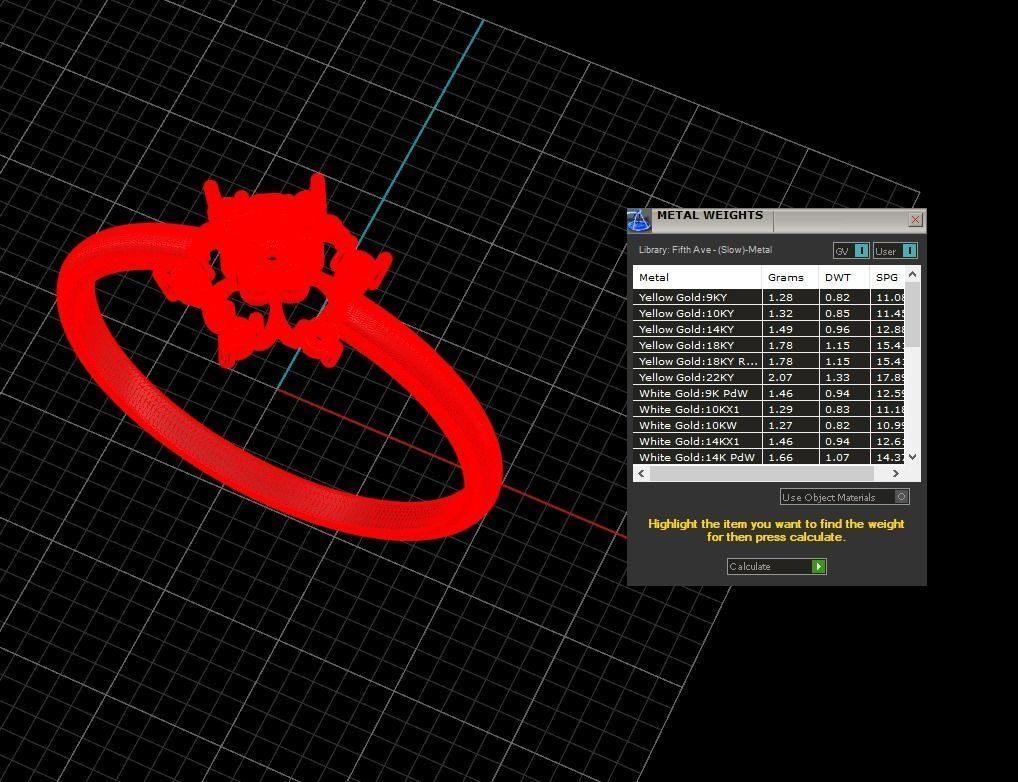The image size is (1018, 782).
Task: Select the White Gold:9K PdW row
Action: click(769, 393)
